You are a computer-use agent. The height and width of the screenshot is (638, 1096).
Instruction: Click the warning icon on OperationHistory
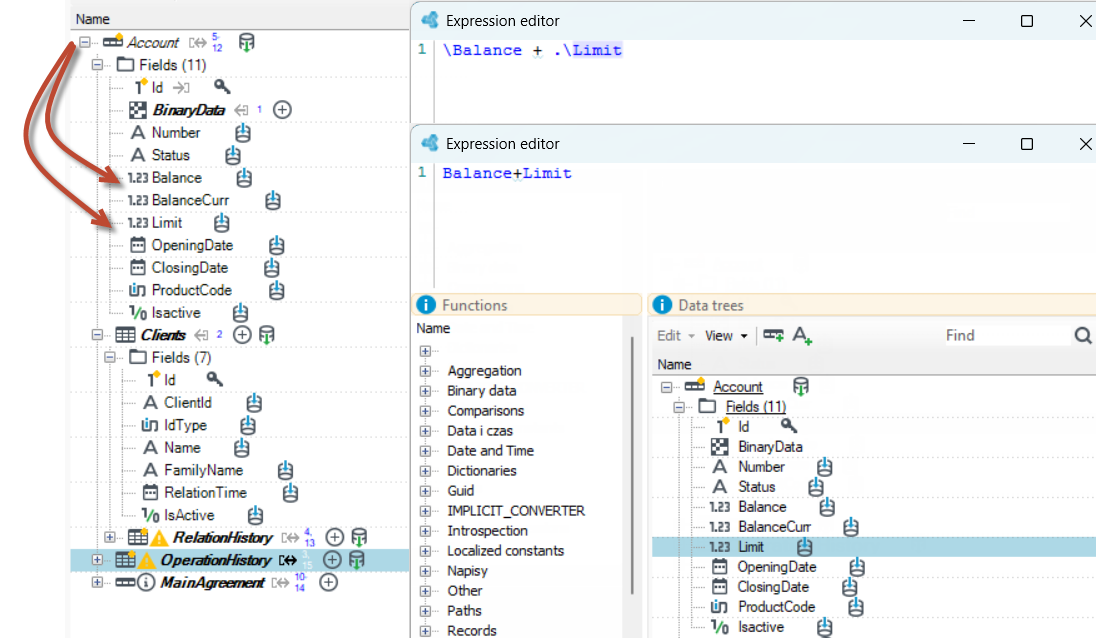click(x=147, y=560)
